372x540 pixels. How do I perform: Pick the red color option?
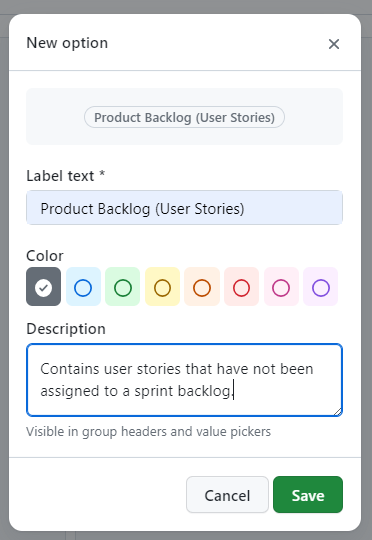(x=241, y=287)
